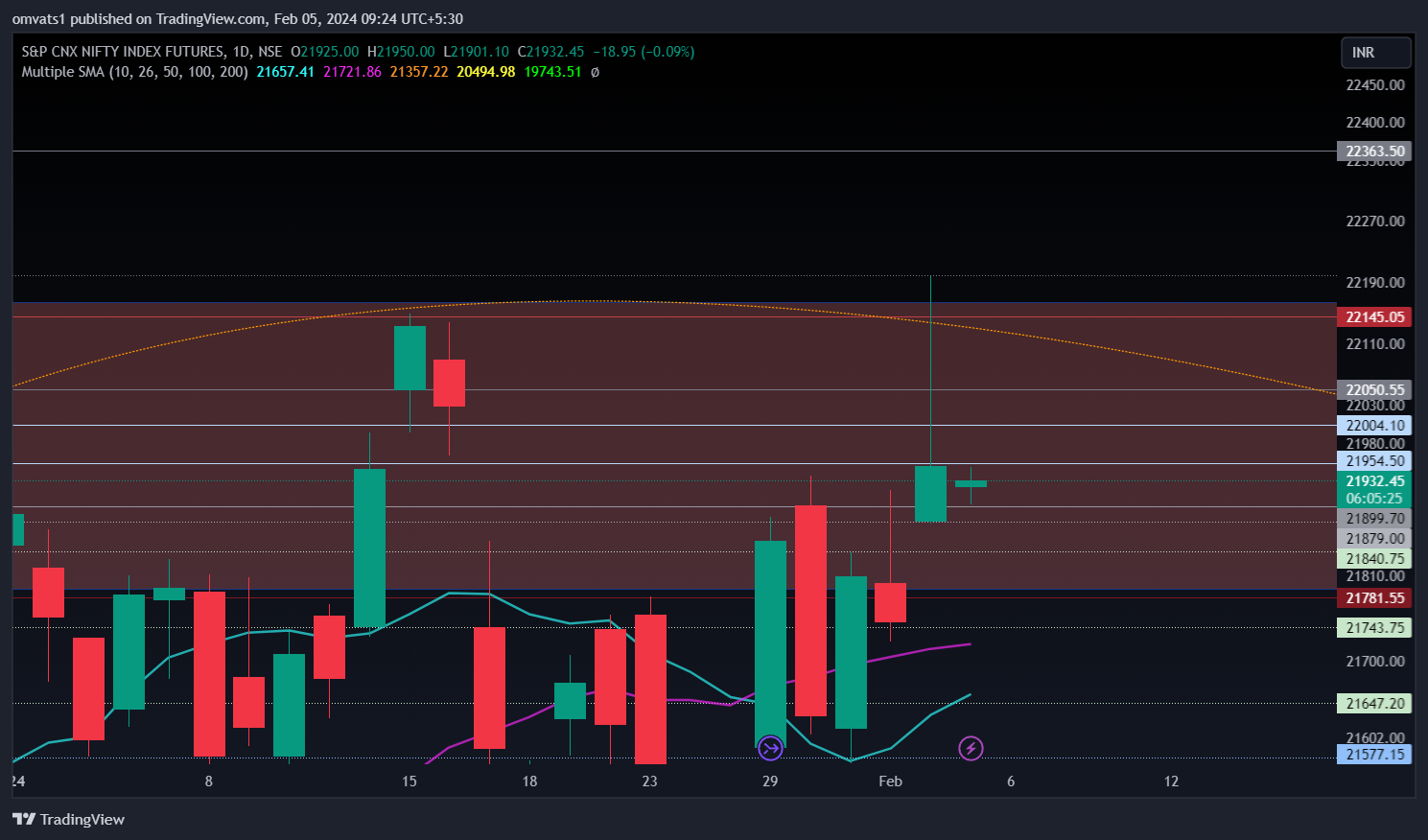Click the 21647.20 price label

pos(1374,704)
